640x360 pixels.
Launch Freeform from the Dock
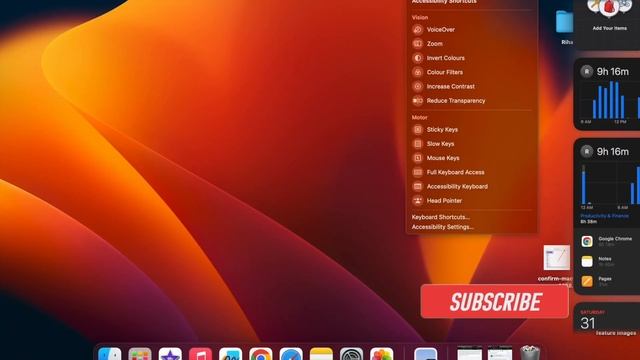point(231,354)
